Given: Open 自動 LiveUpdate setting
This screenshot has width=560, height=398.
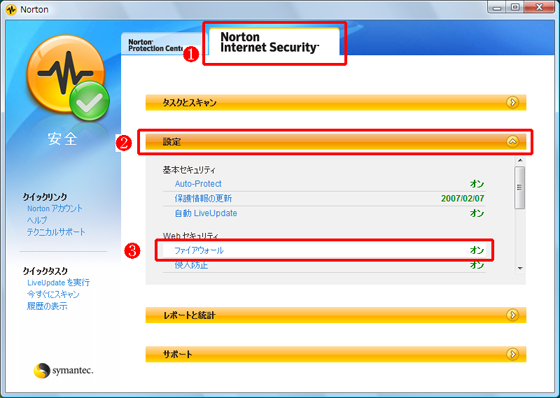Looking at the screenshot, I should pos(206,213).
